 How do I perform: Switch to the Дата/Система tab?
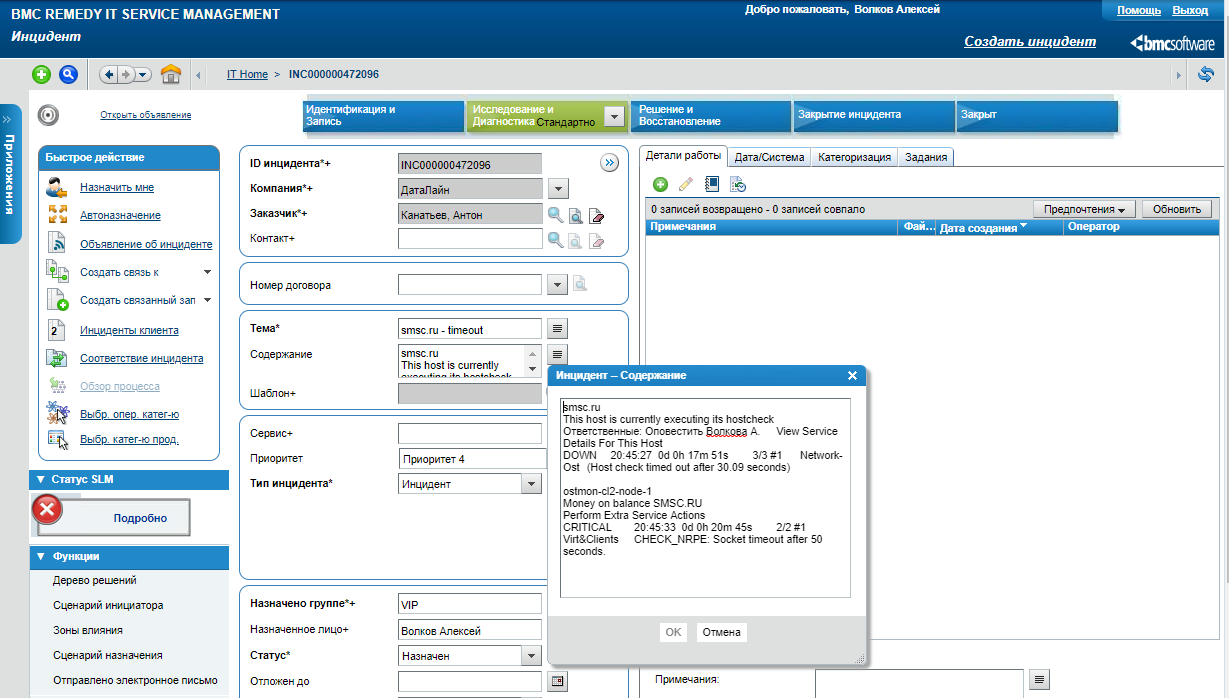769,157
